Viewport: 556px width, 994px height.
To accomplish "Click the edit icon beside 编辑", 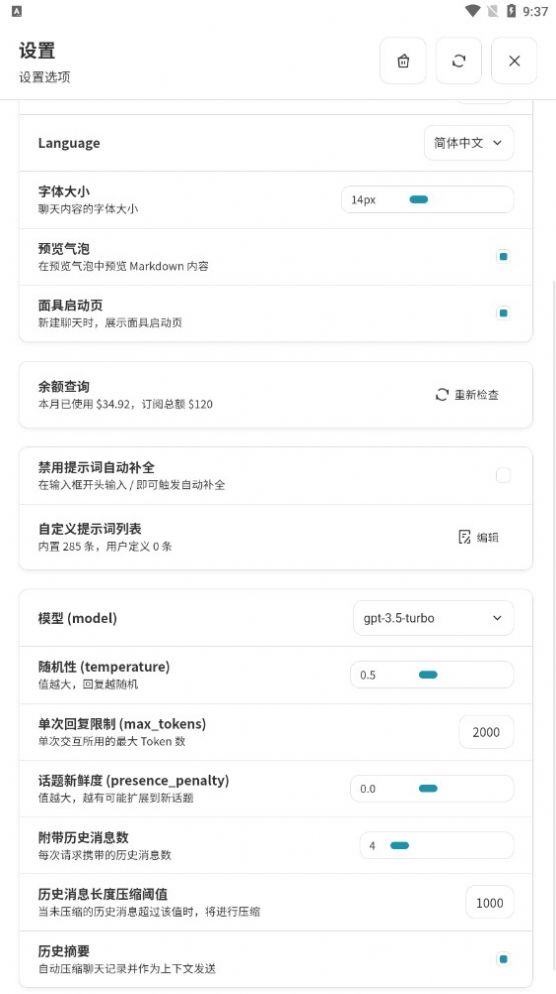I will click(465, 538).
